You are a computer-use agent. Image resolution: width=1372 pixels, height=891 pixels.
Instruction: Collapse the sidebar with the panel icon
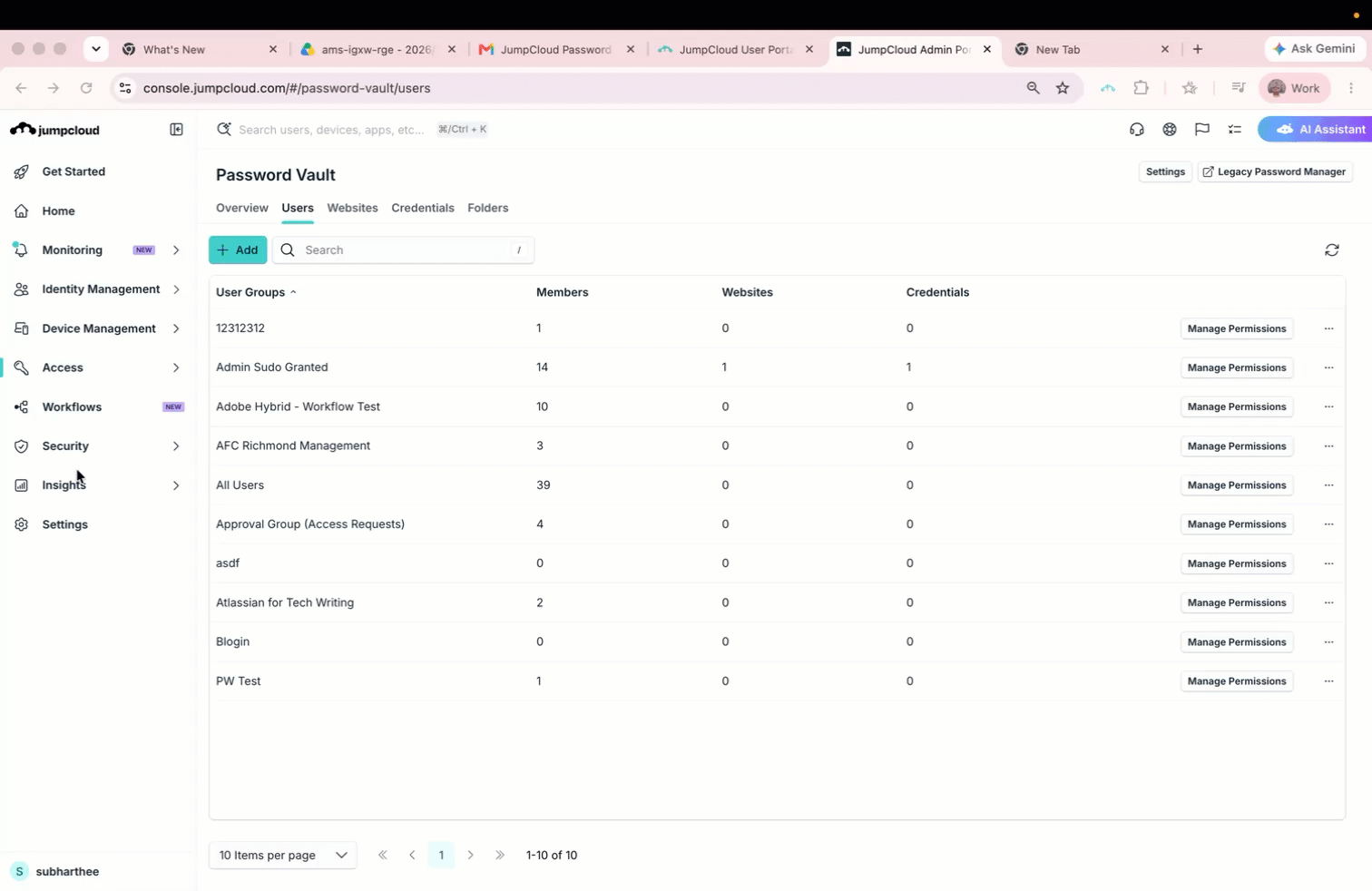tap(177, 130)
